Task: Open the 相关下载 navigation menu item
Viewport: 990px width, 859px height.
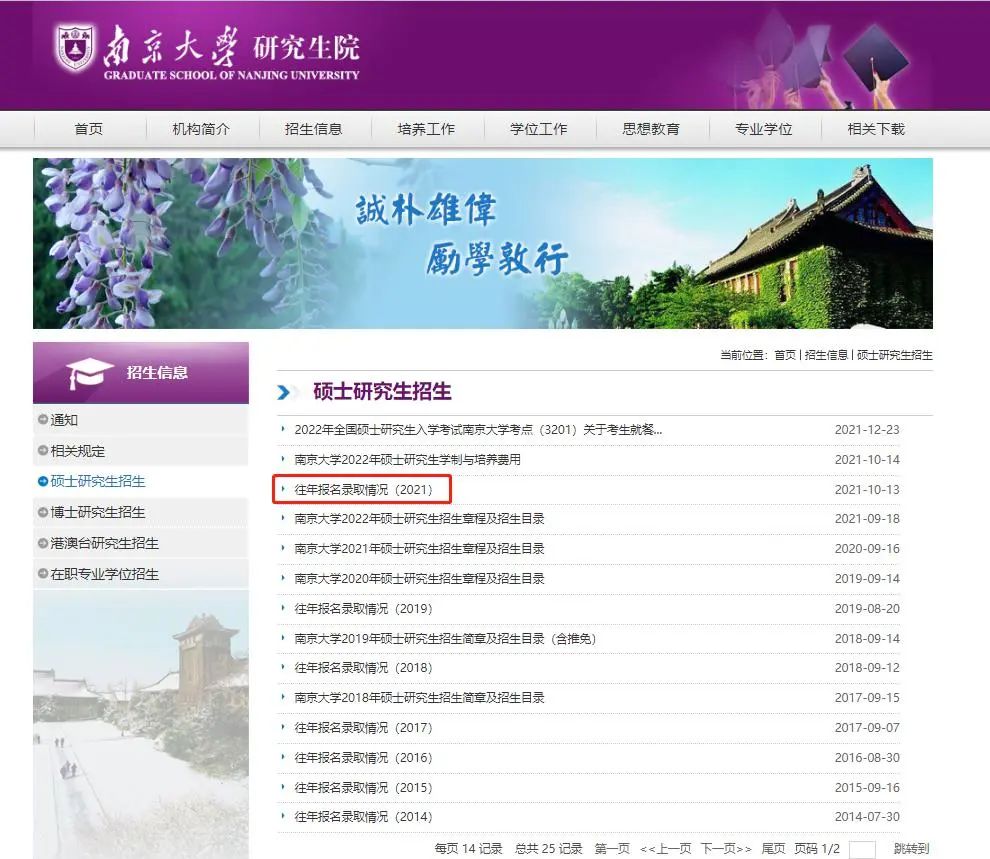Action: (x=876, y=129)
